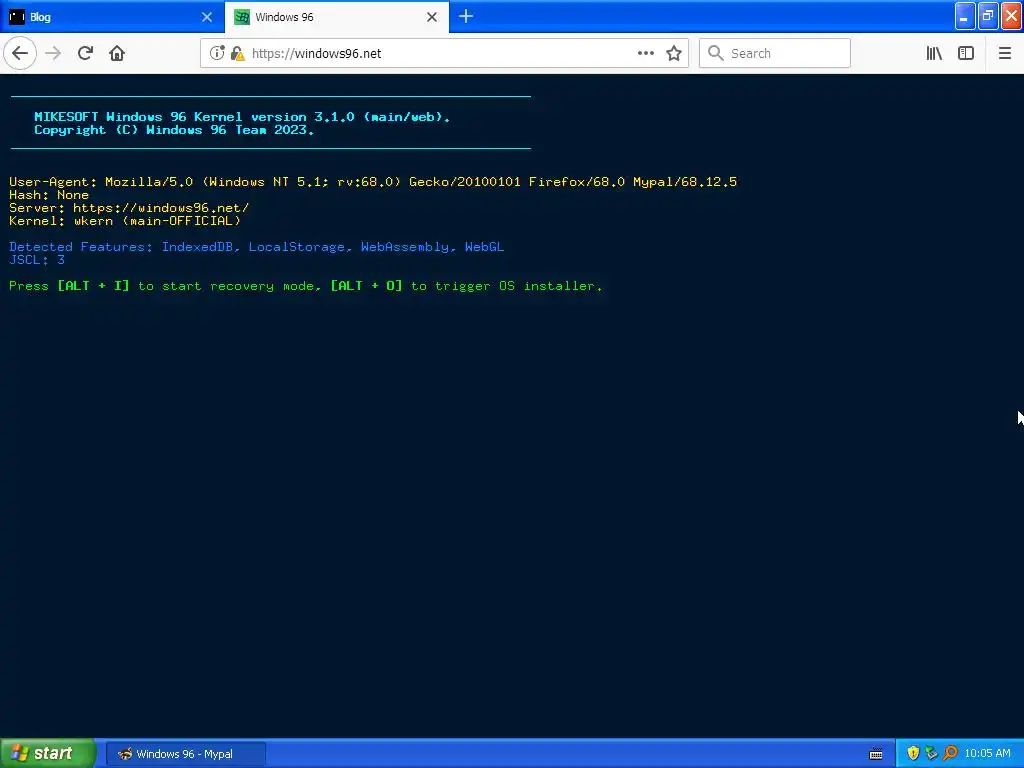The height and width of the screenshot is (768, 1024).
Task: Show site information icon in address bar
Action: [x=217, y=53]
